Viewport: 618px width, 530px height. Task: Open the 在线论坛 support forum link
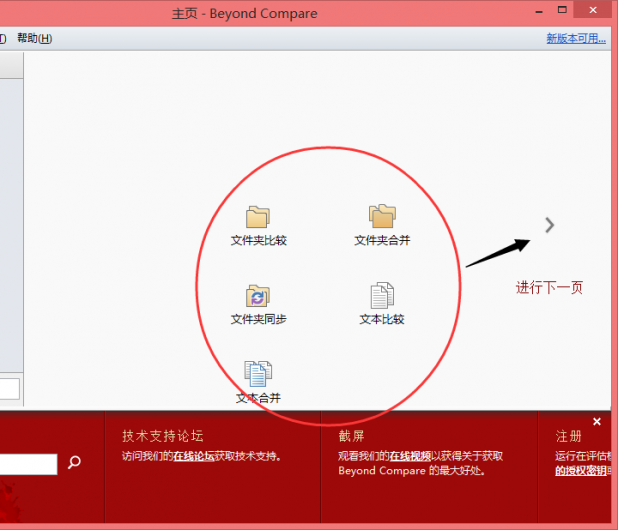194,456
